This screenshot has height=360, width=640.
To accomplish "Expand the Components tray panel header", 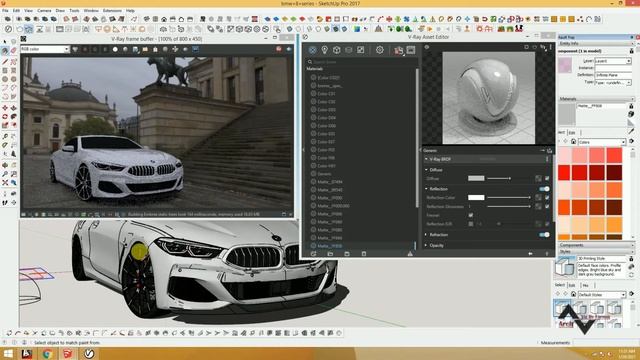I will [x=596, y=245].
